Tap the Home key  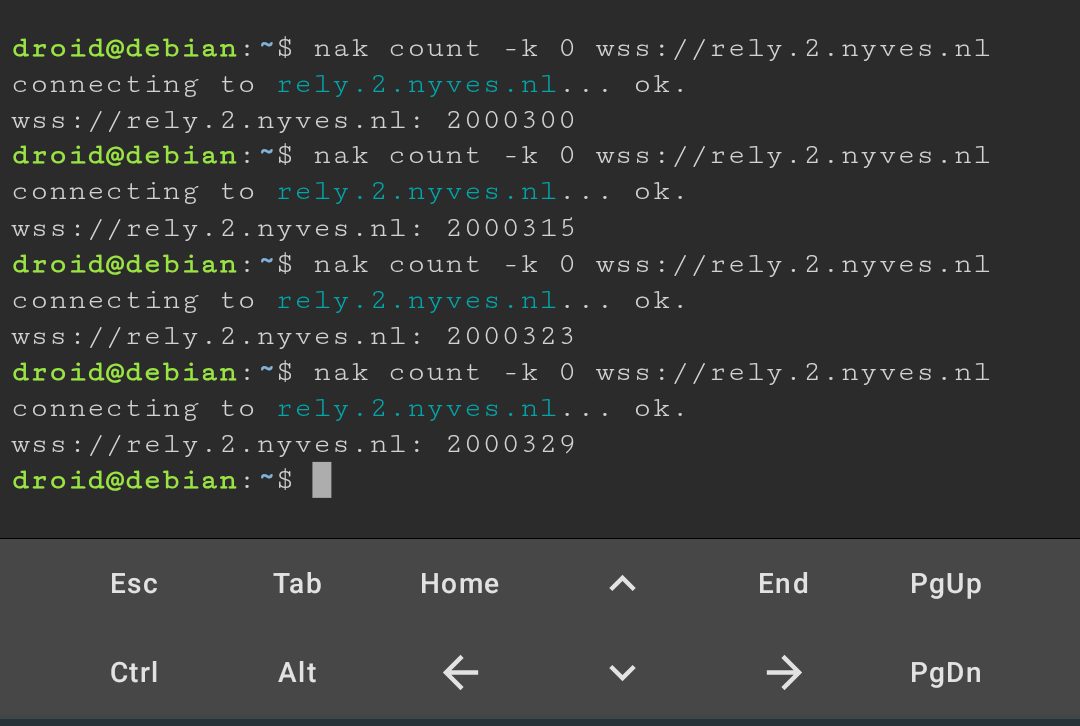[460, 584]
